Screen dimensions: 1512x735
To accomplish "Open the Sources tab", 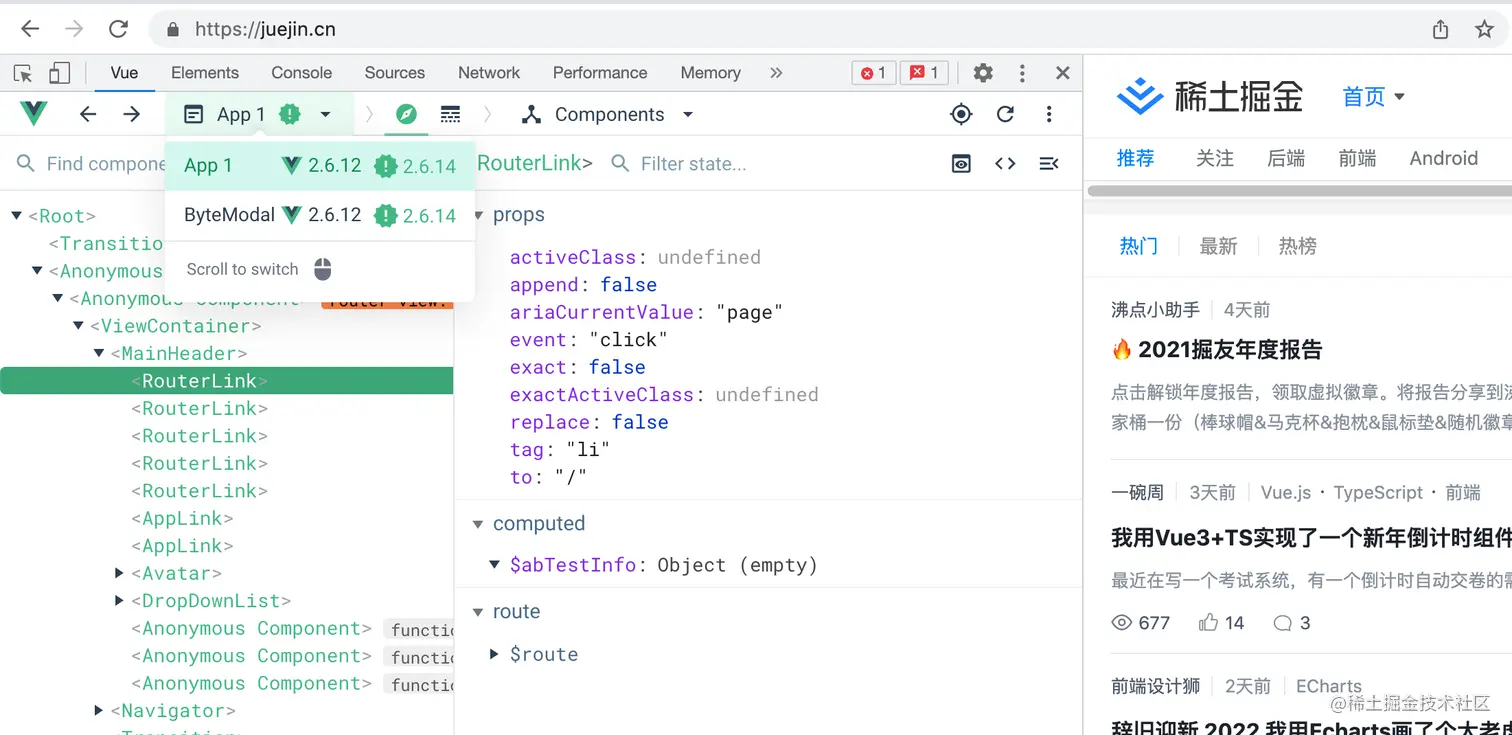I will coord(394,73).
